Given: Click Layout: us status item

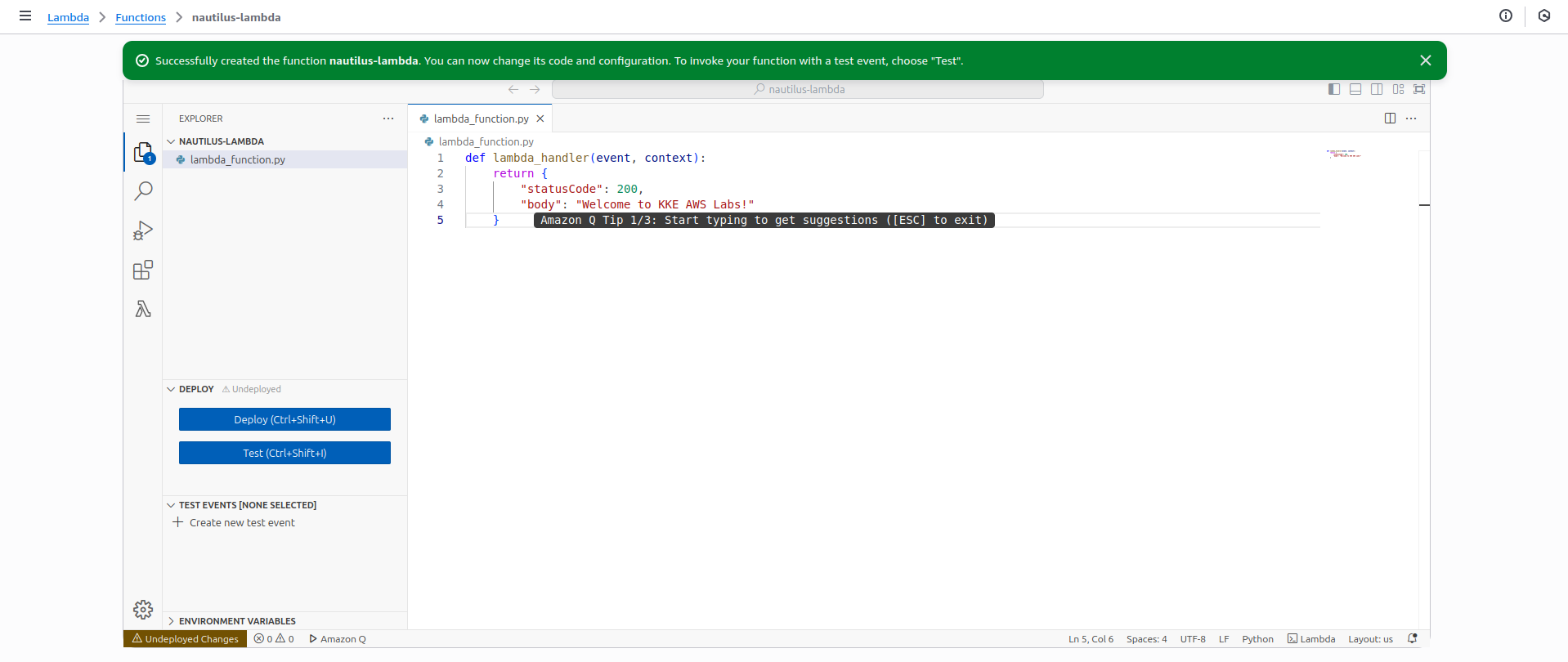Looking at the screenshot, I should (1370, 639).
